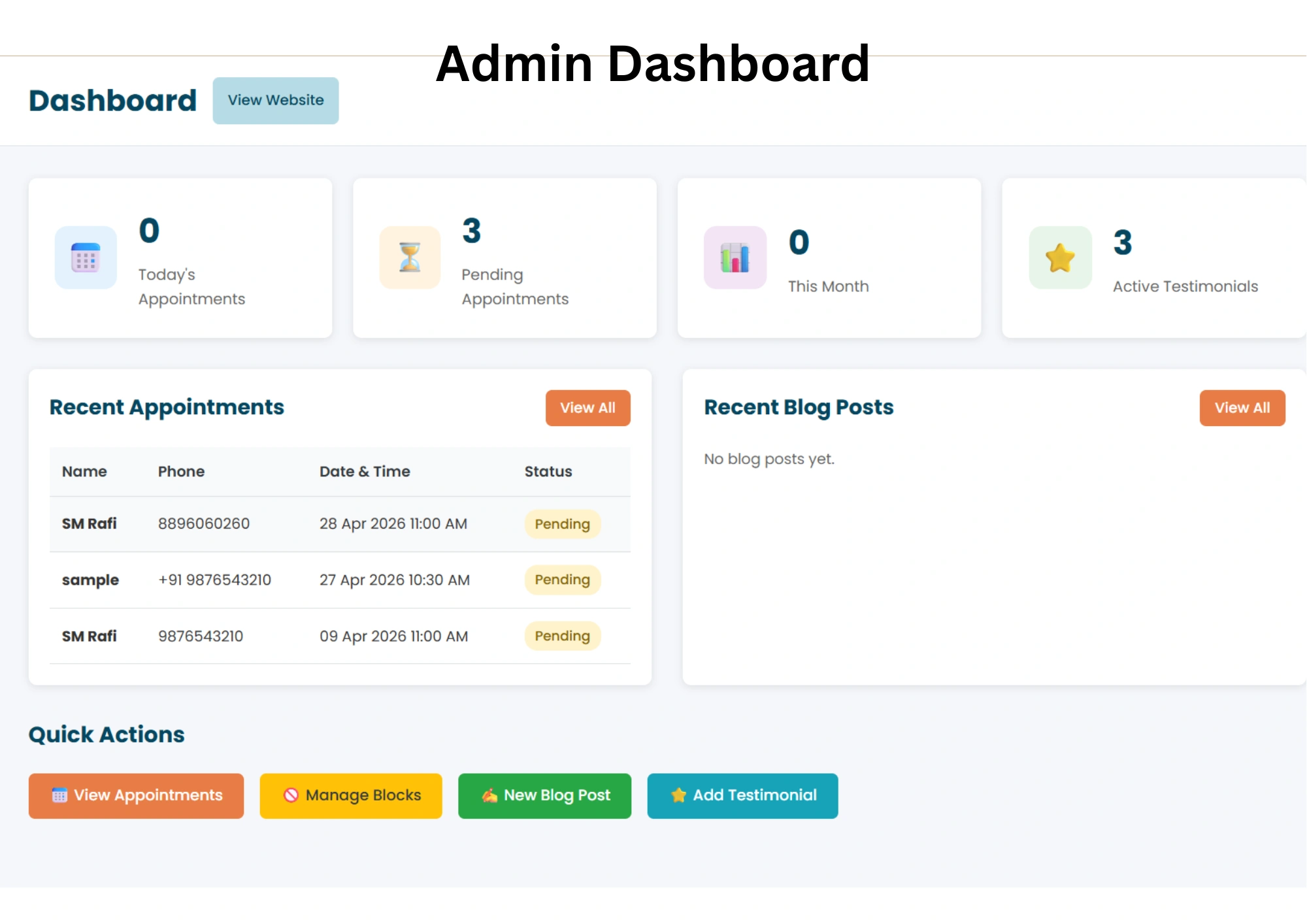This screenshot has height=924, width=1307.
Task: Click the star icon in Add Testimonial button
Action: (x=678, y=795)
